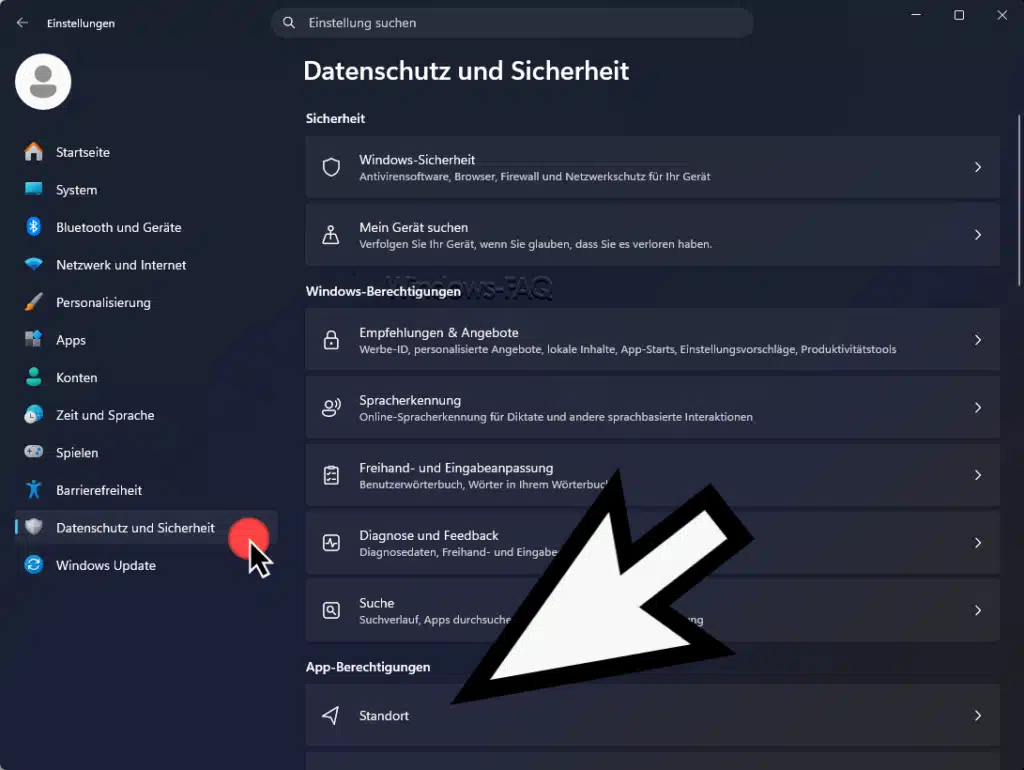
Task: Click the Standort location arrow icon
Action: click(x=331, y=715)
